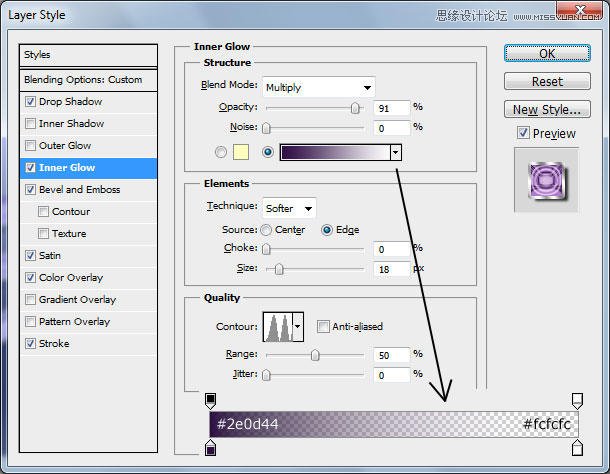Select the Color Overlay style label
This screenshot has width=610, height=474.
click(x=71, y=277)
